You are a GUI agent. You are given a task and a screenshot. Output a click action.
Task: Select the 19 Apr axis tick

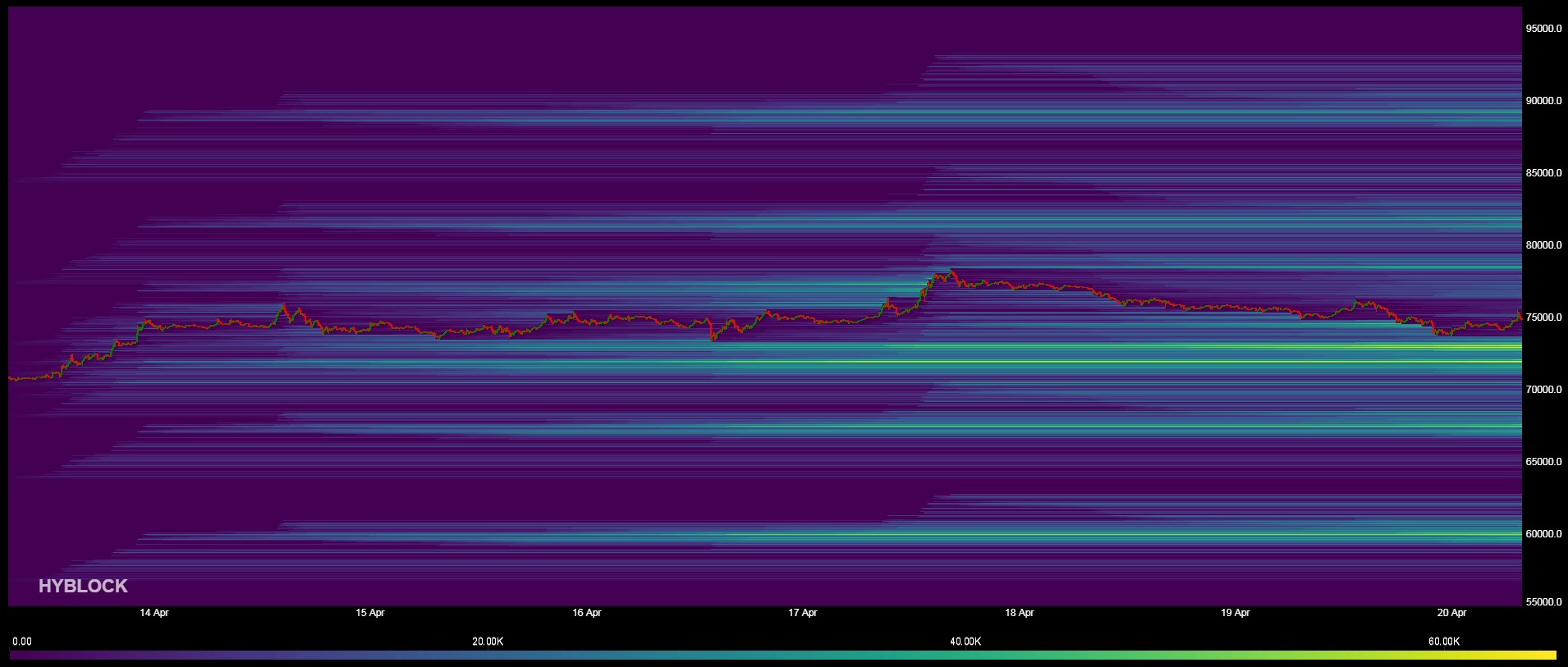pyautogui.click(x=1236, y=613)
